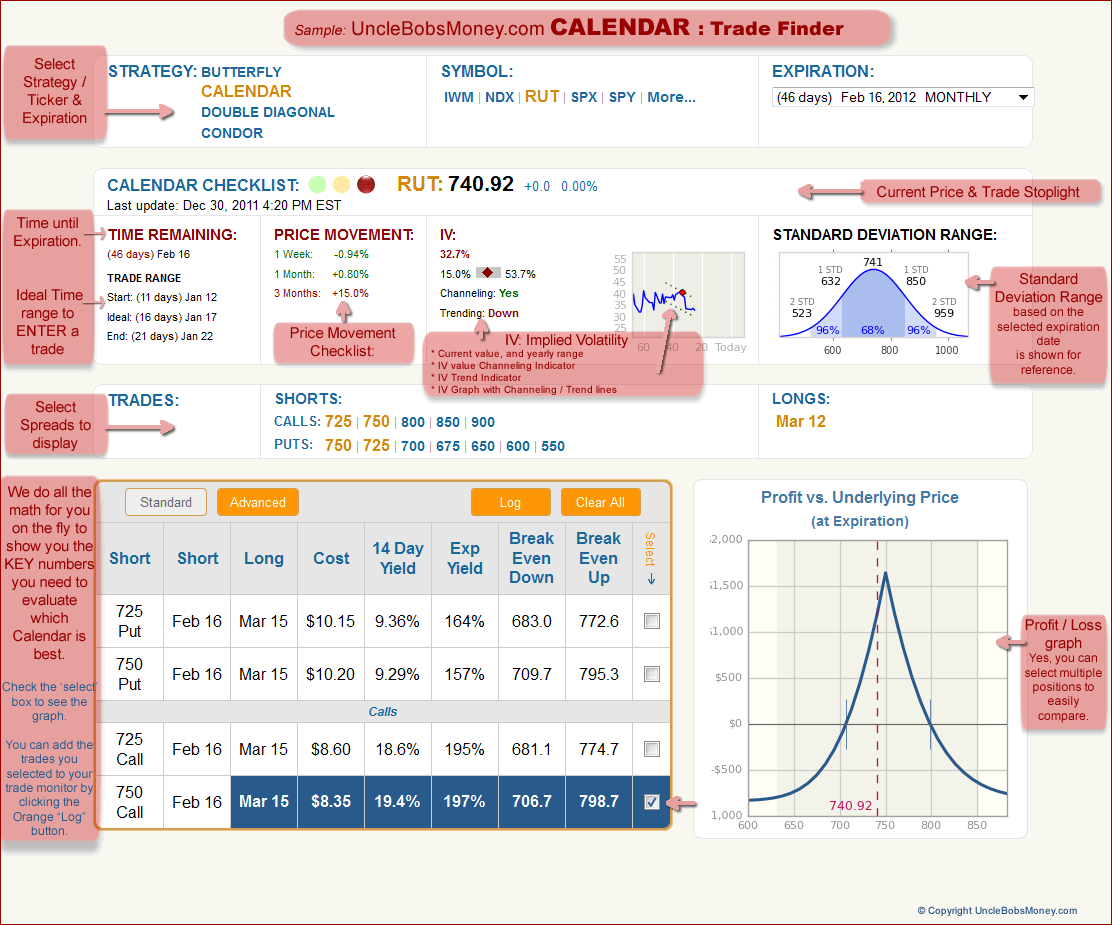Screen dimensions: 1112x925
Task: Open the IV trend mini graph
Action: coord(688,294)
